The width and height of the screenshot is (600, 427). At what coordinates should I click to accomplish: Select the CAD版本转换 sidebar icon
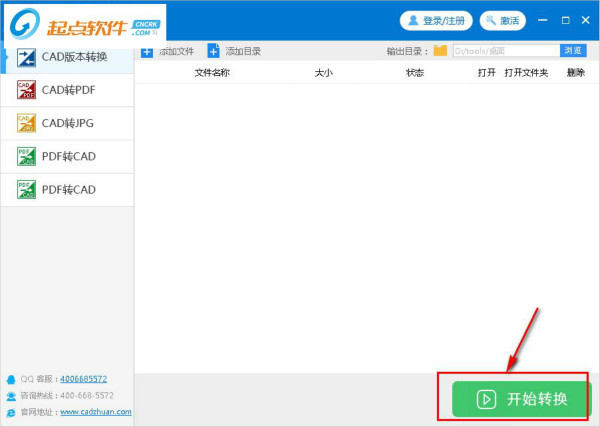coord(26,58)
